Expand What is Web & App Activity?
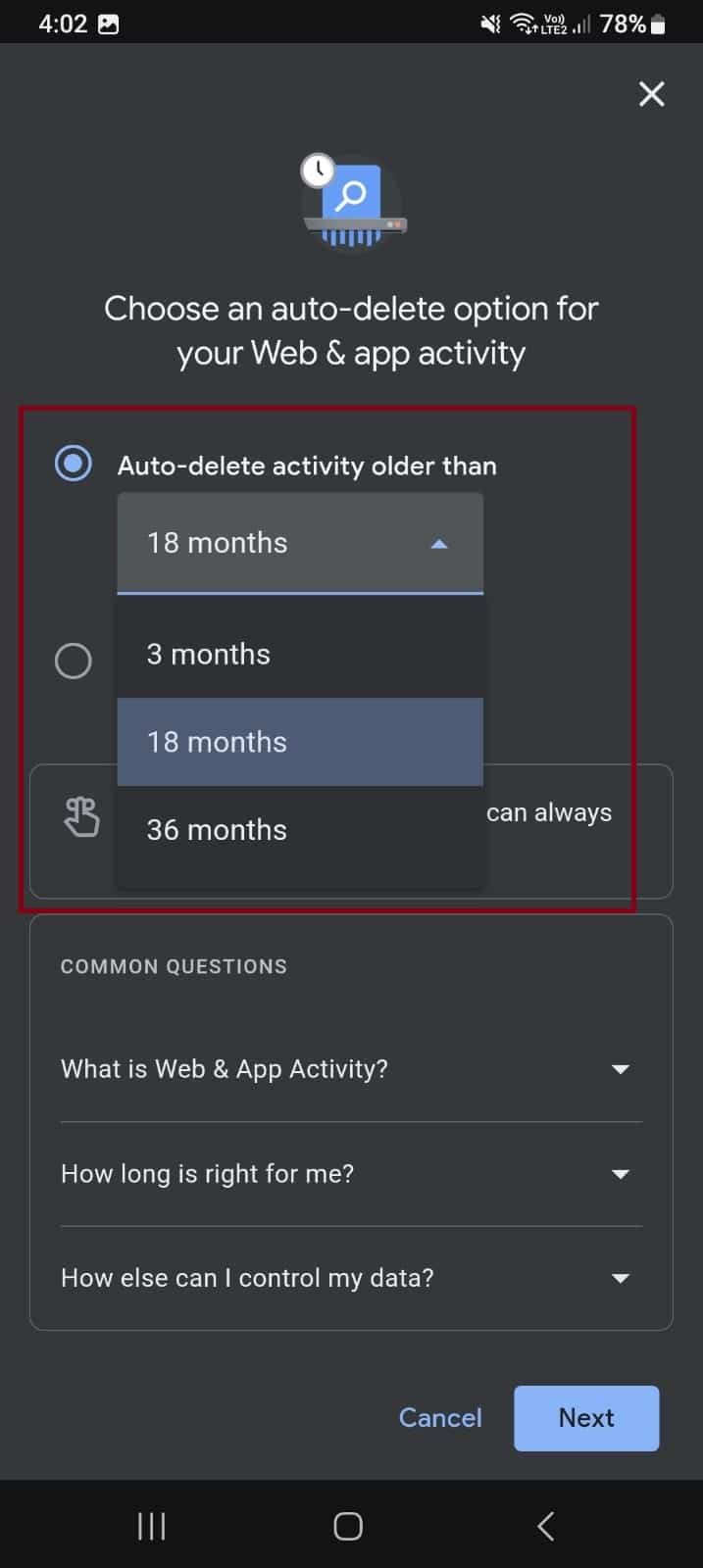The height and width of the screenshot is (1568, 703). (620, 1069)
